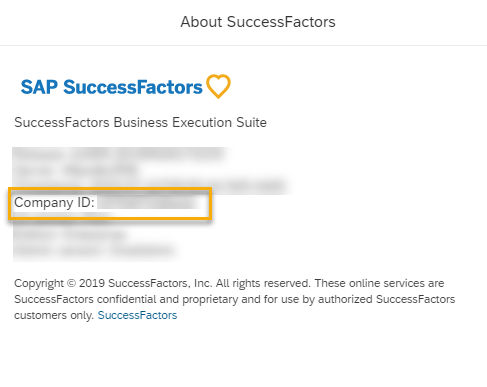Open the SuccessFactors link after 'customers only'
Screen dimensions: 487x387
coord(137,315)
